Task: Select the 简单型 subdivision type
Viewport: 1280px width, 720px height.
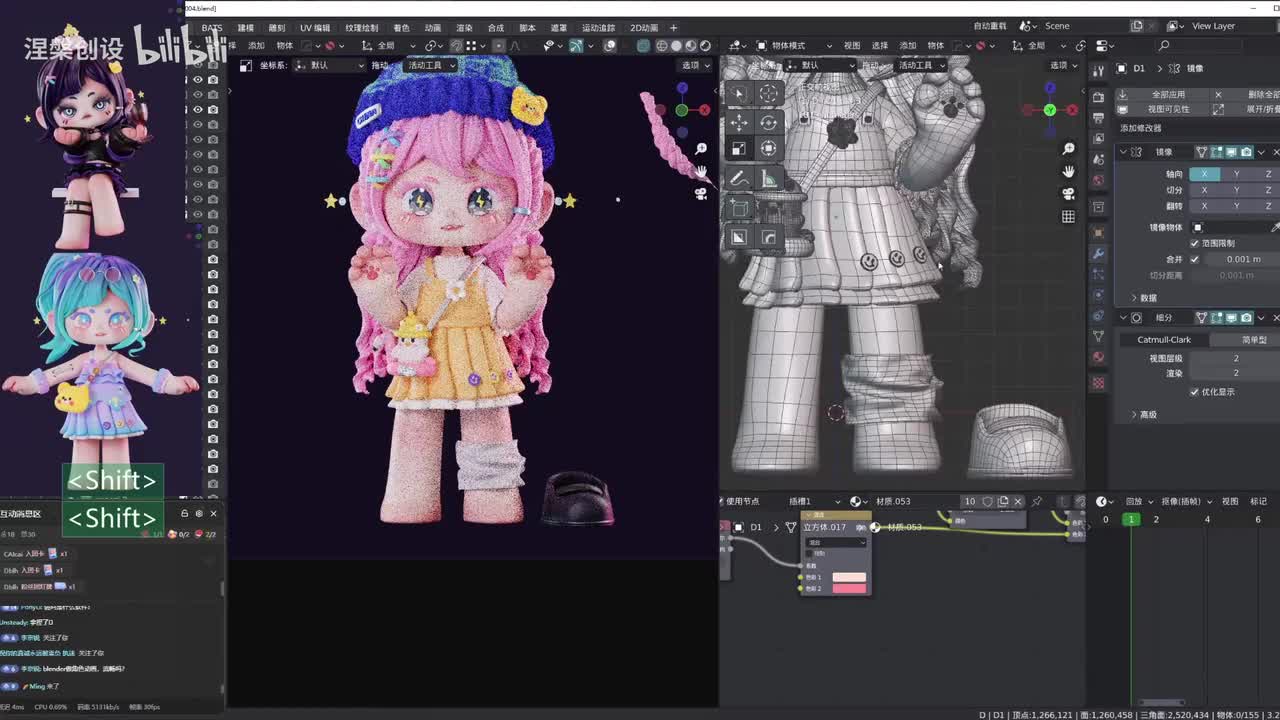Action: 1254,340
